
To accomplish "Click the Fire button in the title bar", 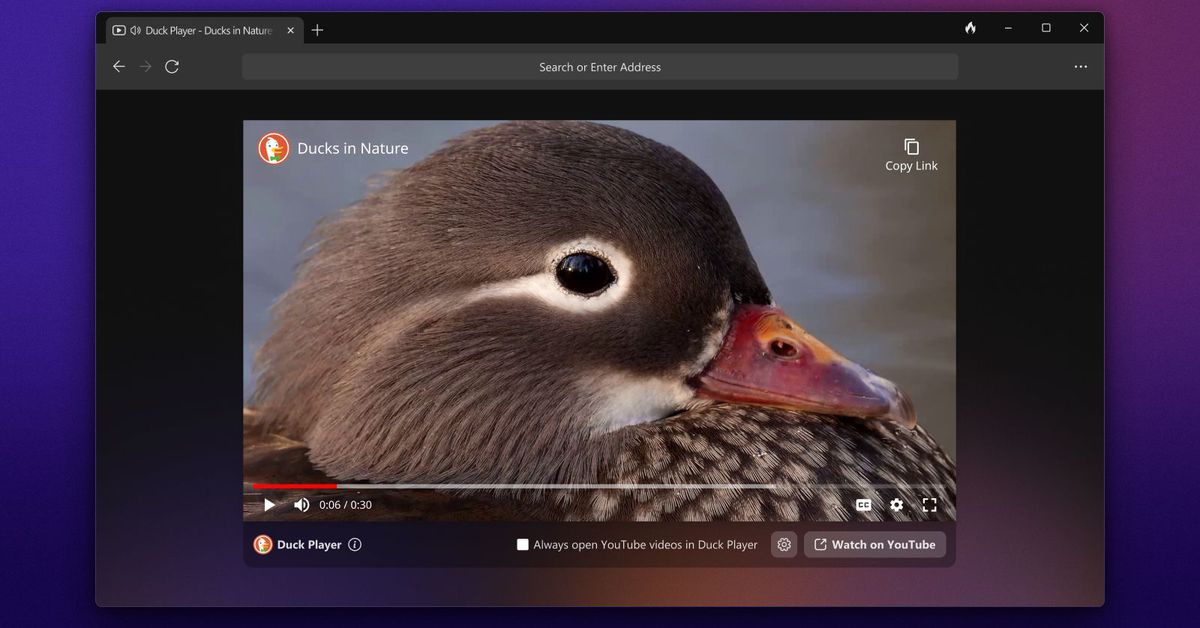I will pos(970,28).
